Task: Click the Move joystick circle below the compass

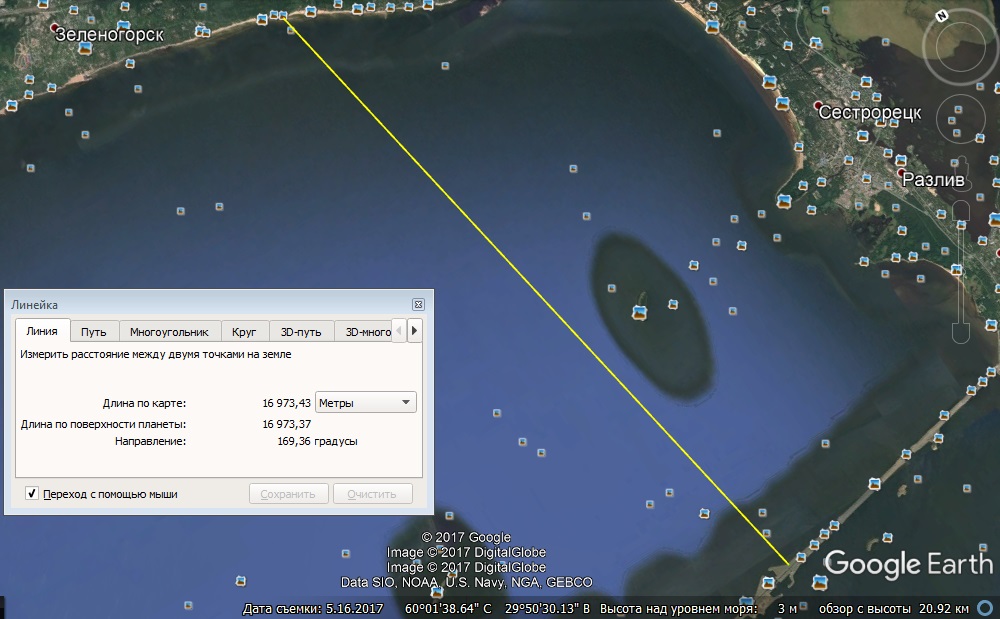Action: click(960, 119)
